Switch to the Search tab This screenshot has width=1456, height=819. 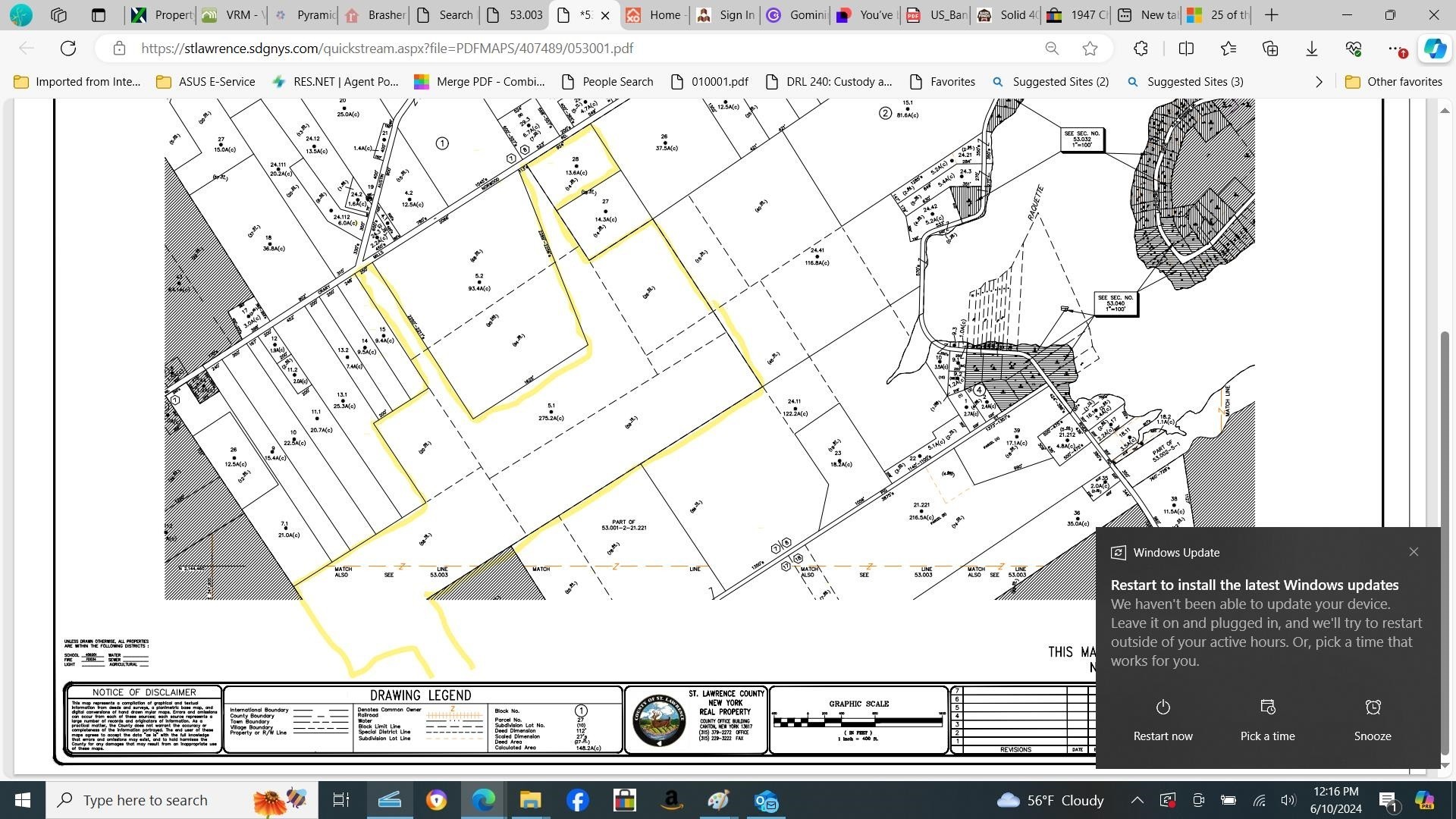pos(445,14)
